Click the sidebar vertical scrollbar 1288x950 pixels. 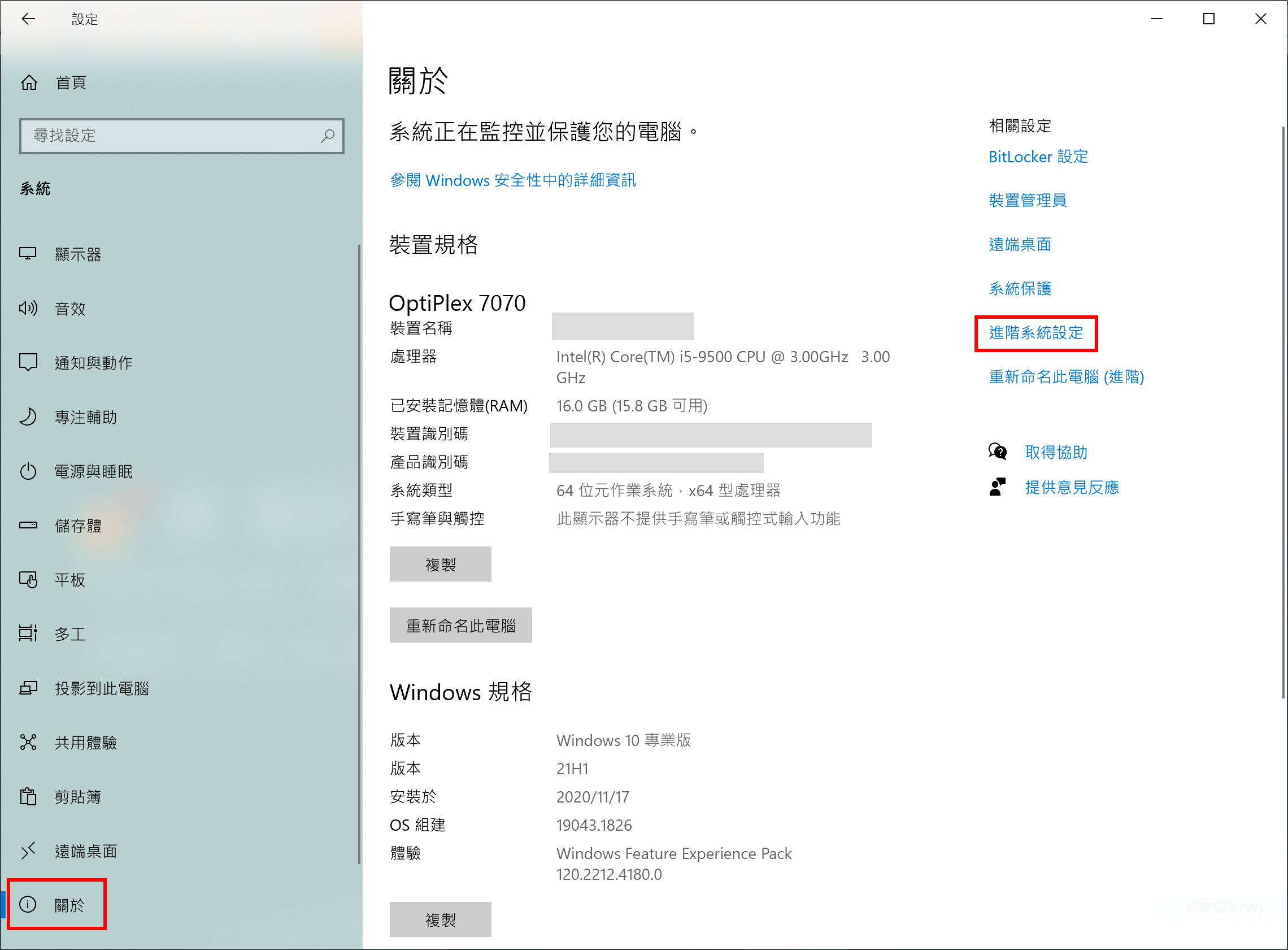pos(359,554)
